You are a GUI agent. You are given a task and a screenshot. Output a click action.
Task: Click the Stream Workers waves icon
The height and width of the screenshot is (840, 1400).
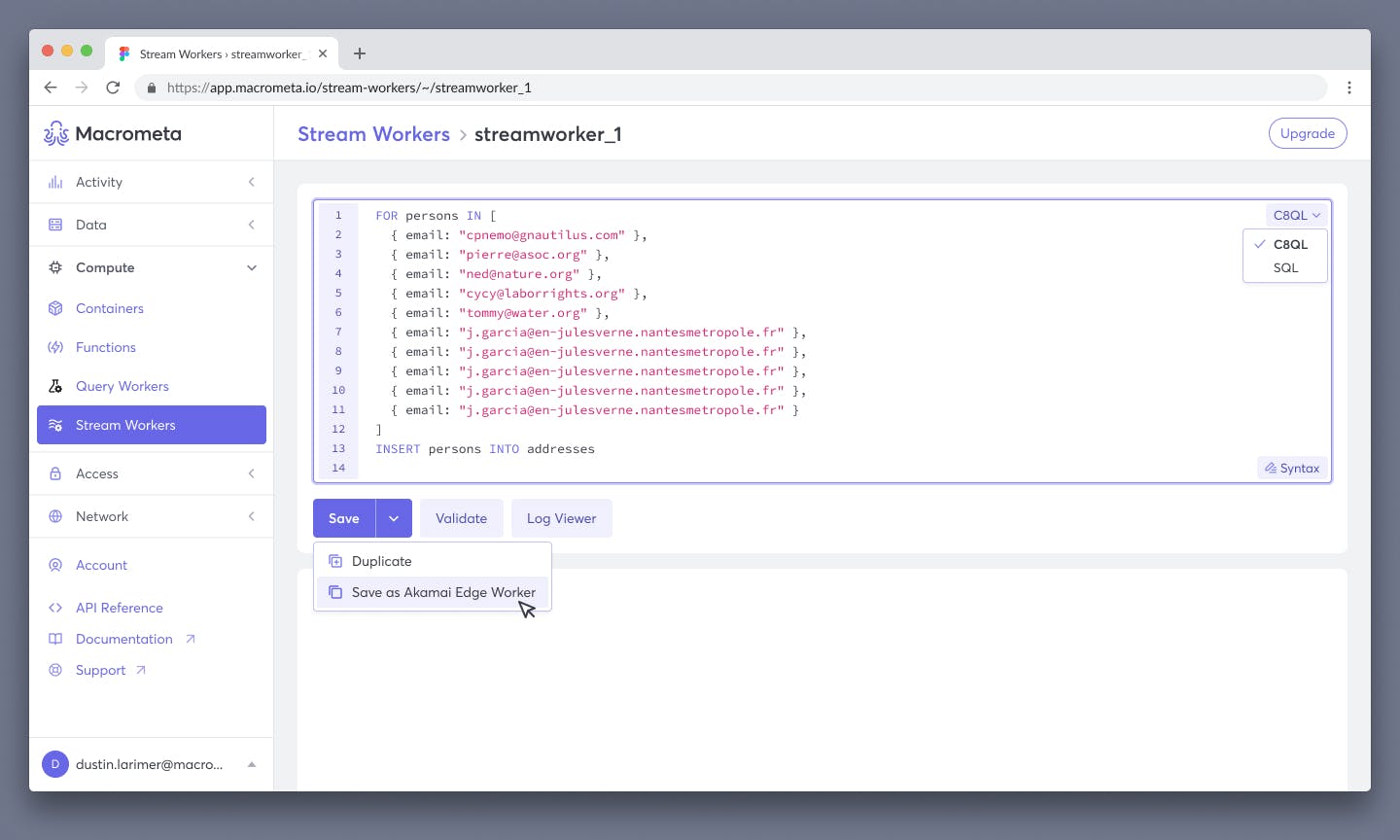coord(55,425)
